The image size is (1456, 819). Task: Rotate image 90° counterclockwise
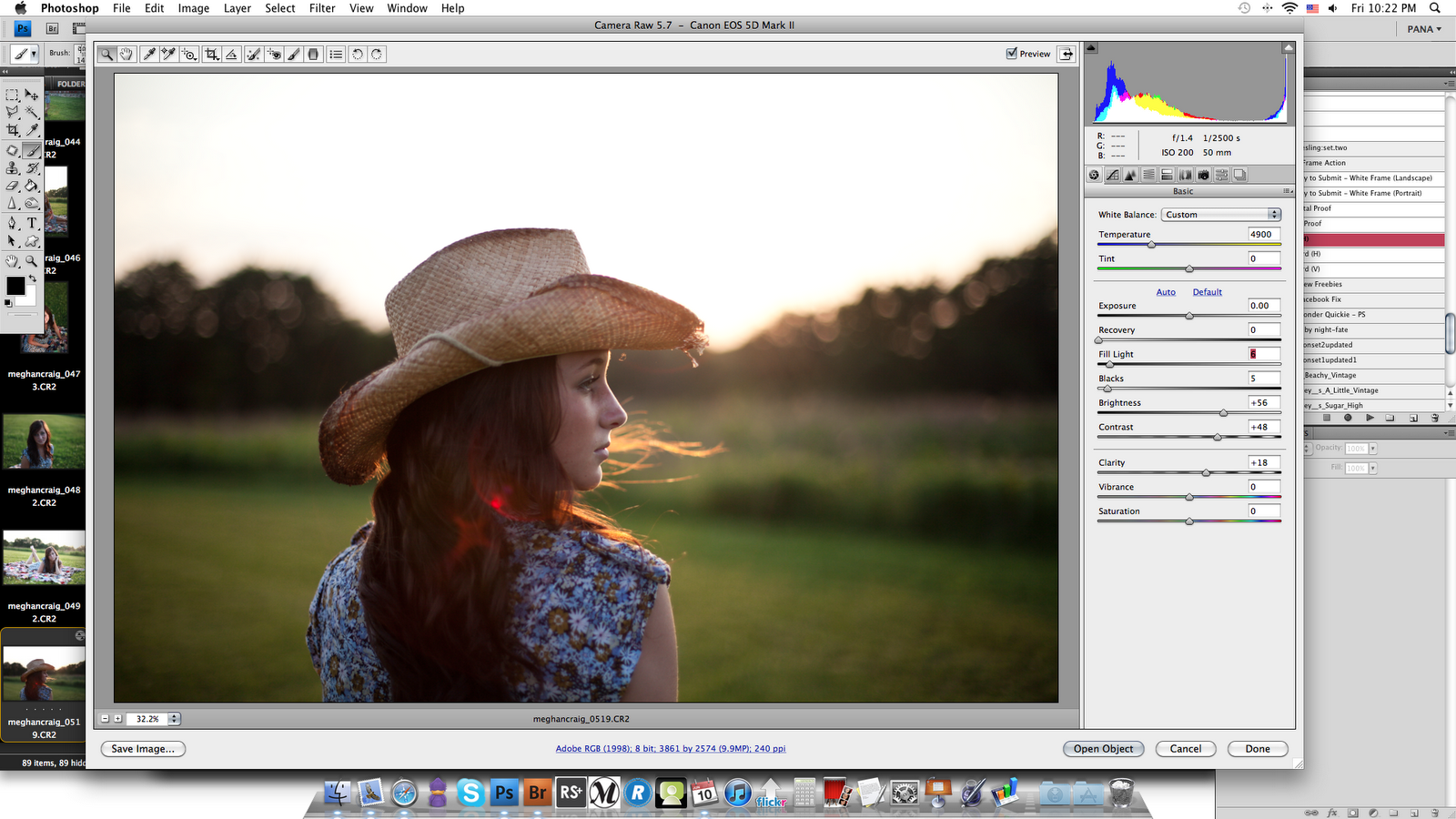[358, 55]
